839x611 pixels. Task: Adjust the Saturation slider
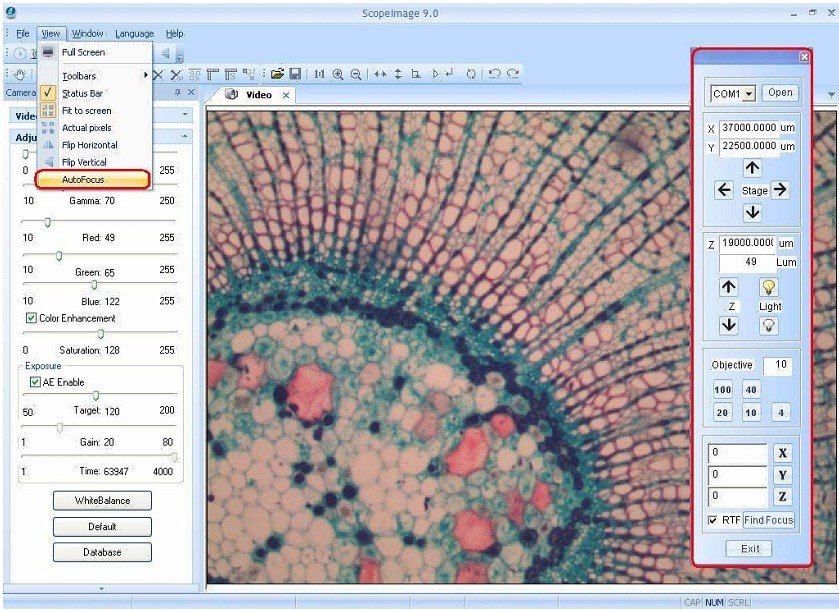pyautogui.click(x=101, y=334)
